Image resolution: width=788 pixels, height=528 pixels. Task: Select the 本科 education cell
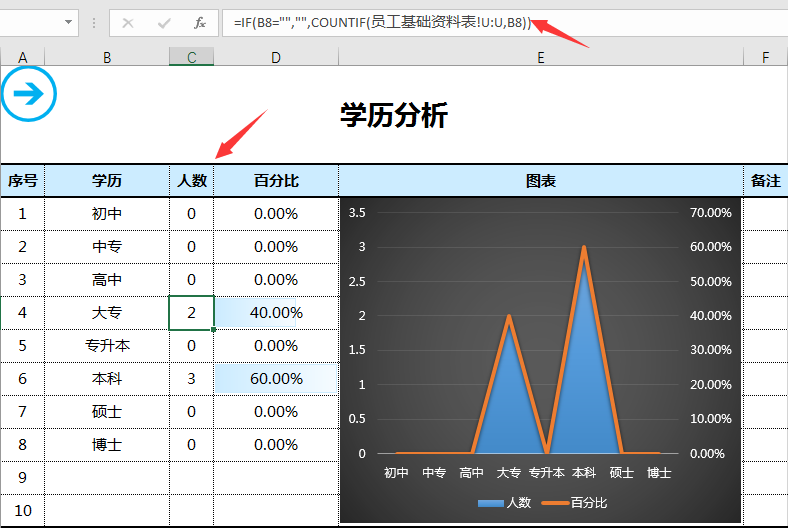107,379
